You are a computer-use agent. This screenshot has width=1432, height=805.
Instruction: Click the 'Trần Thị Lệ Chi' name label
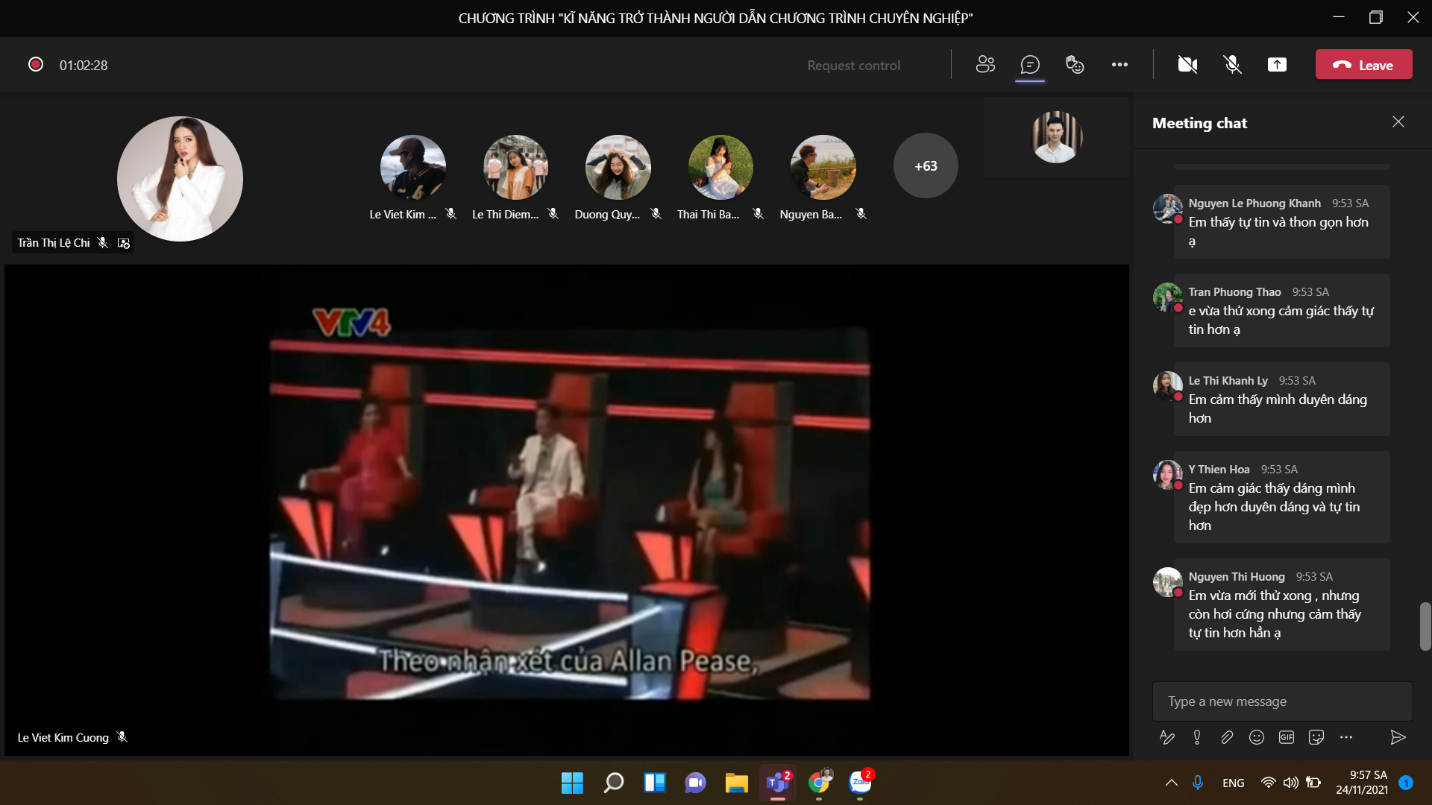click(x=53, y=243)
